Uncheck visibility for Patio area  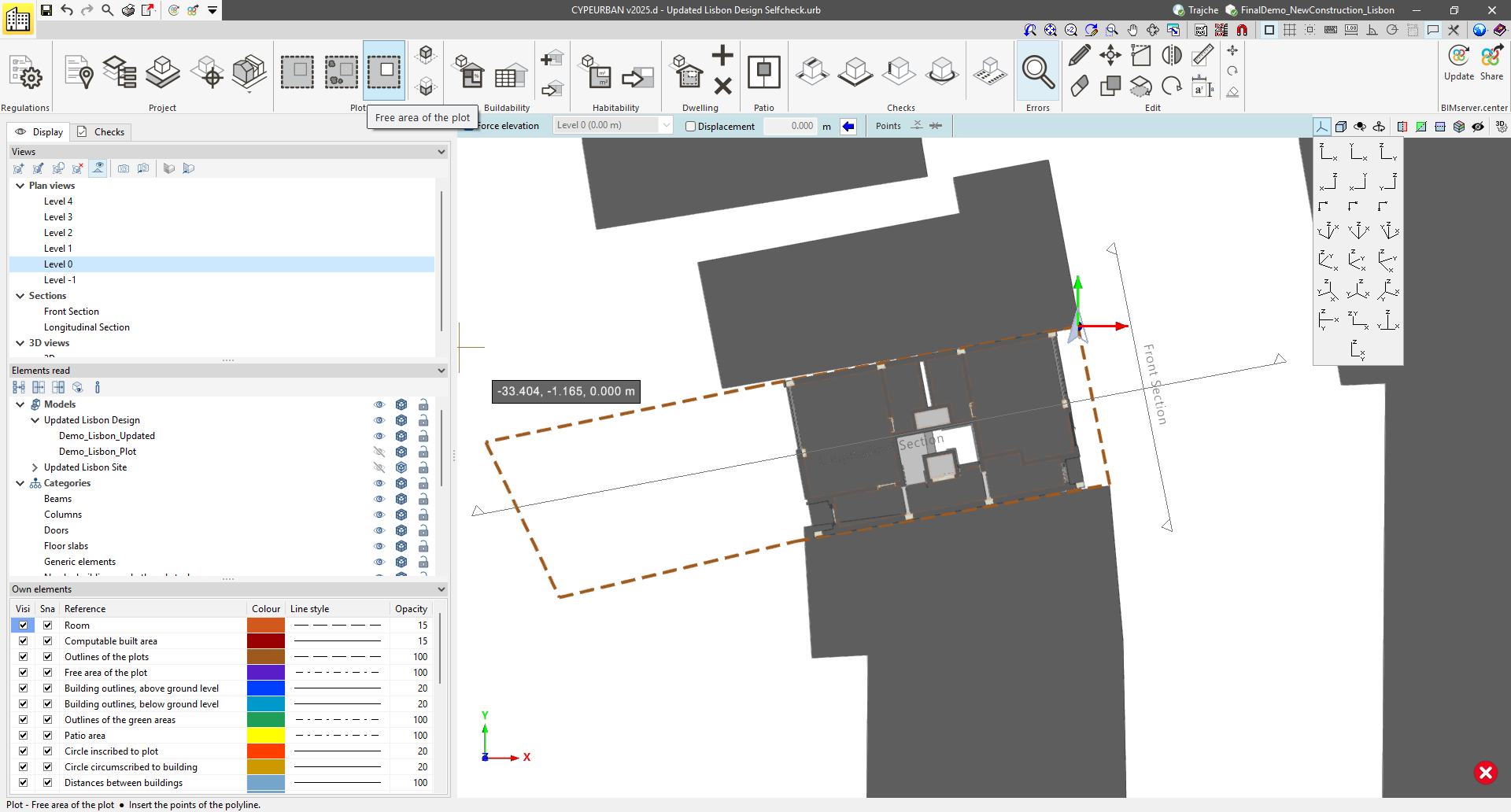click(x=24, y=736)
